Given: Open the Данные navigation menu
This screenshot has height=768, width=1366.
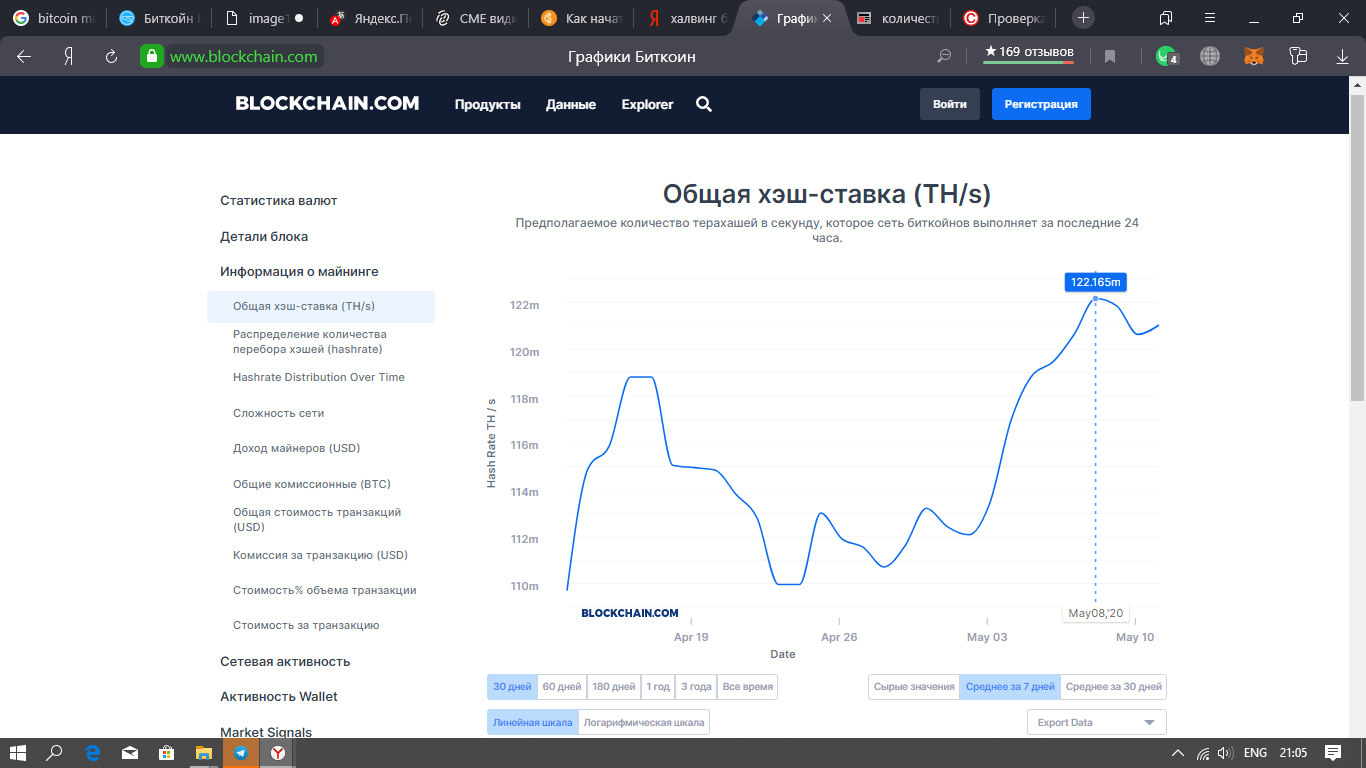Looking at the screenshot, I should coord(571,104).
